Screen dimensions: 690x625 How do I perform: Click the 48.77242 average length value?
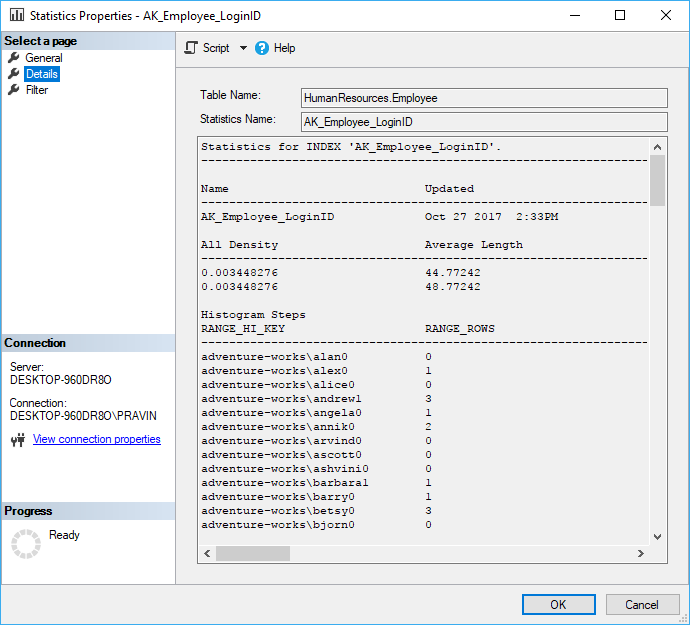[453, 287]
